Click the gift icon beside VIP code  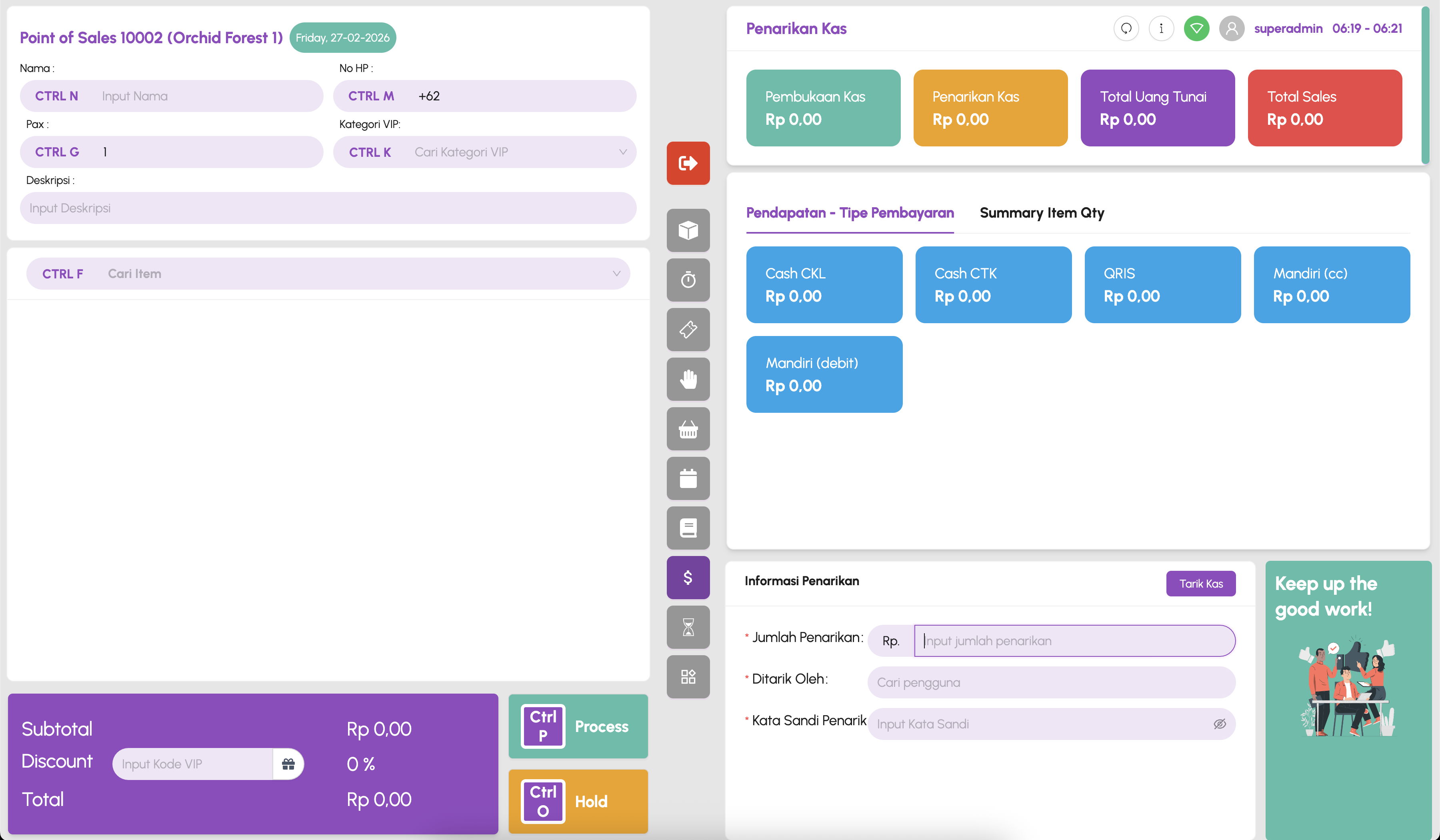pos(288,764)
